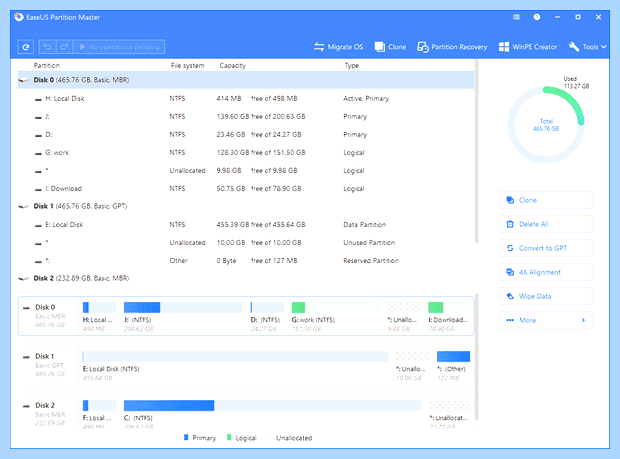
Task: Click 4K Alignment
Action: (546, 272)
